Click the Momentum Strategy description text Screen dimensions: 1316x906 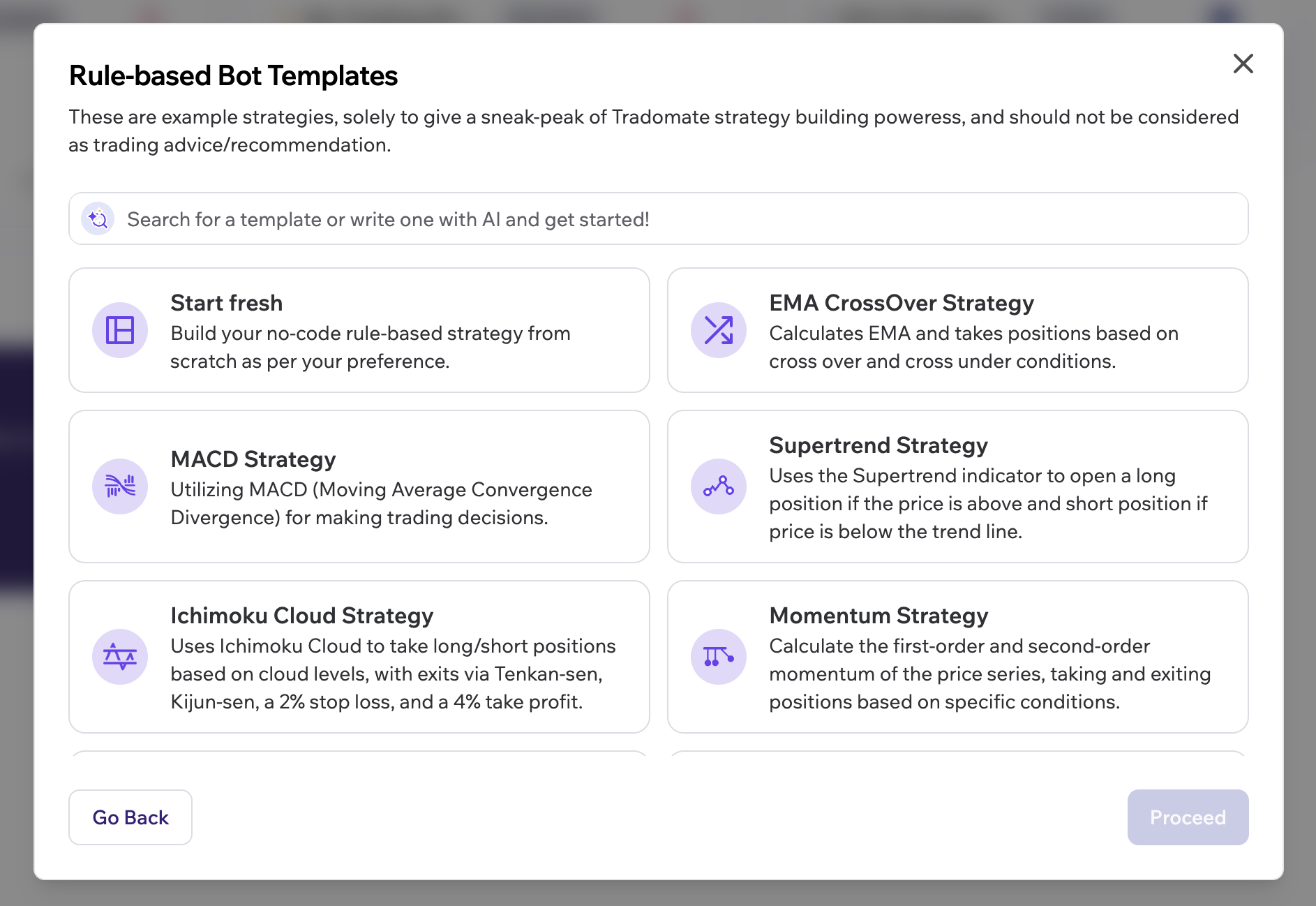[989, 674]
